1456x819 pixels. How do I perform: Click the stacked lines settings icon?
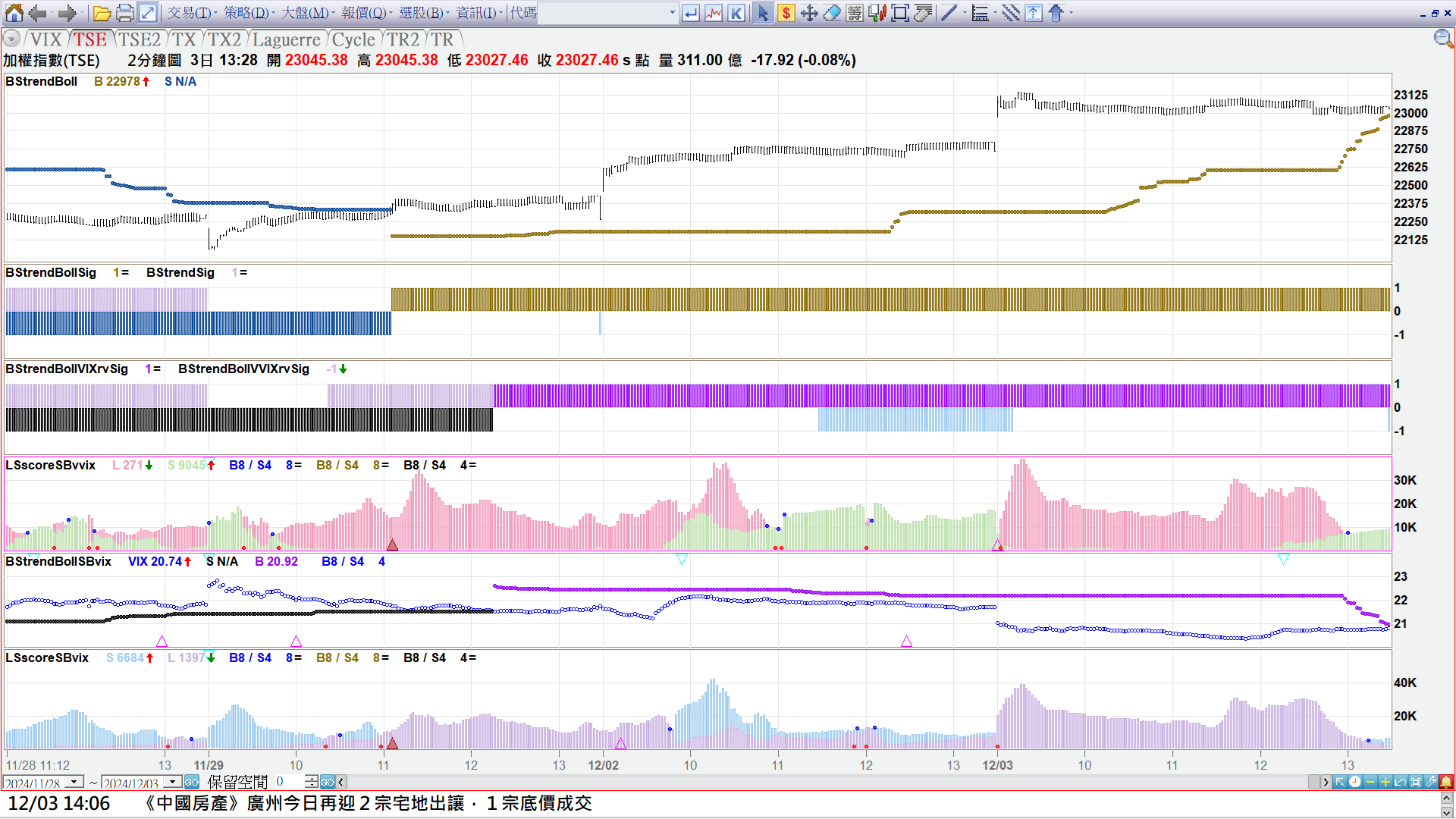tap(855, 13)
